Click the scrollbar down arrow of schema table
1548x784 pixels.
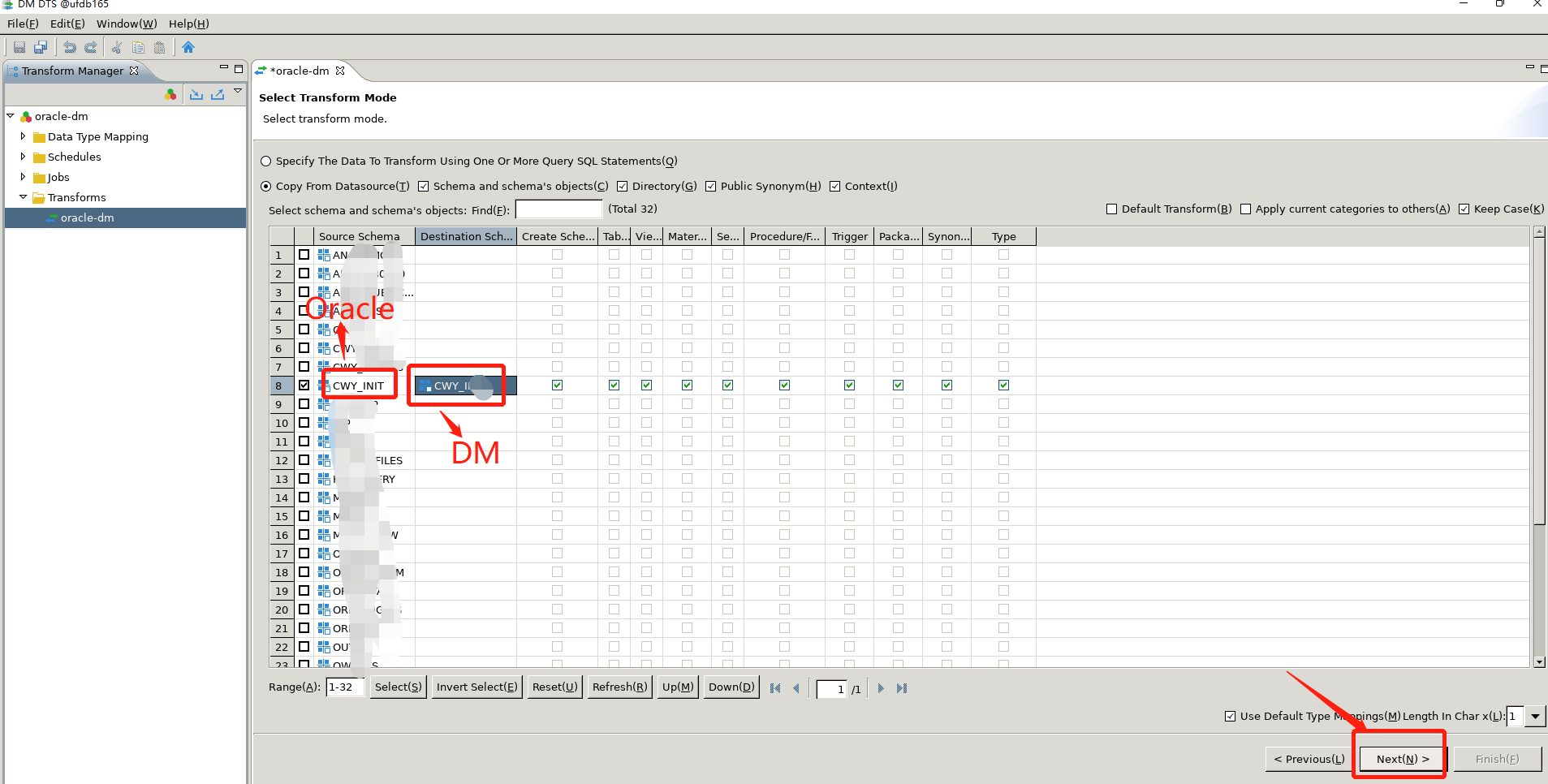tap(1539, 662)
